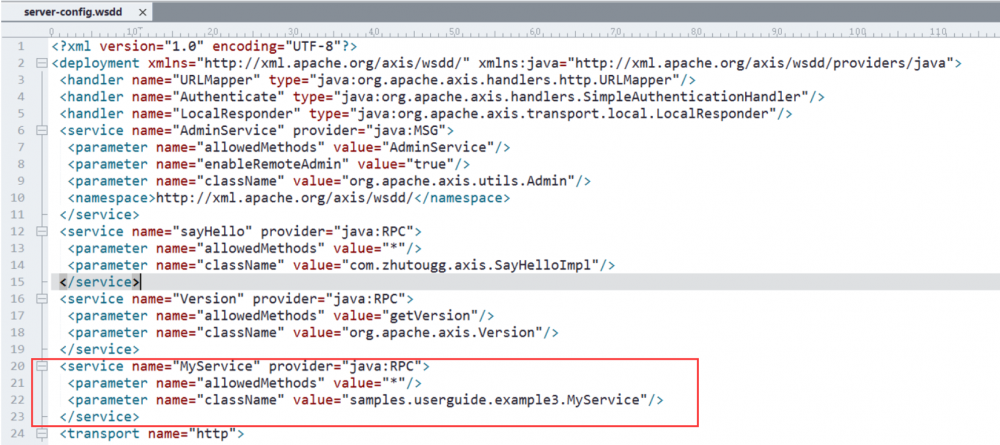The width and height of the screenshot is (1000, 445).
Task: Click the column ruler above the code
Action: tap(523, 31)
